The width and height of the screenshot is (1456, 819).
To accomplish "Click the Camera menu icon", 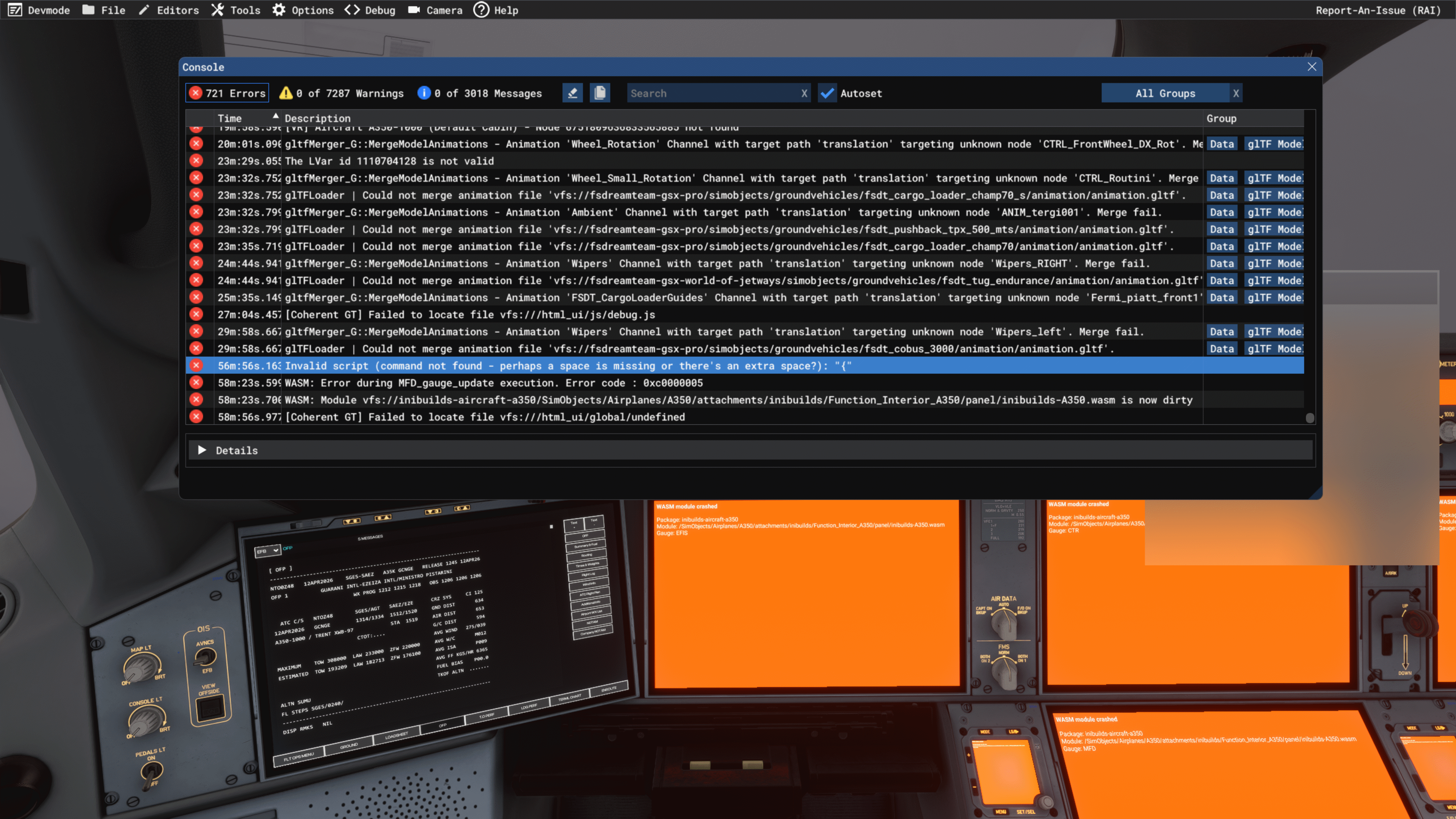I will click(x=414, y=10).
